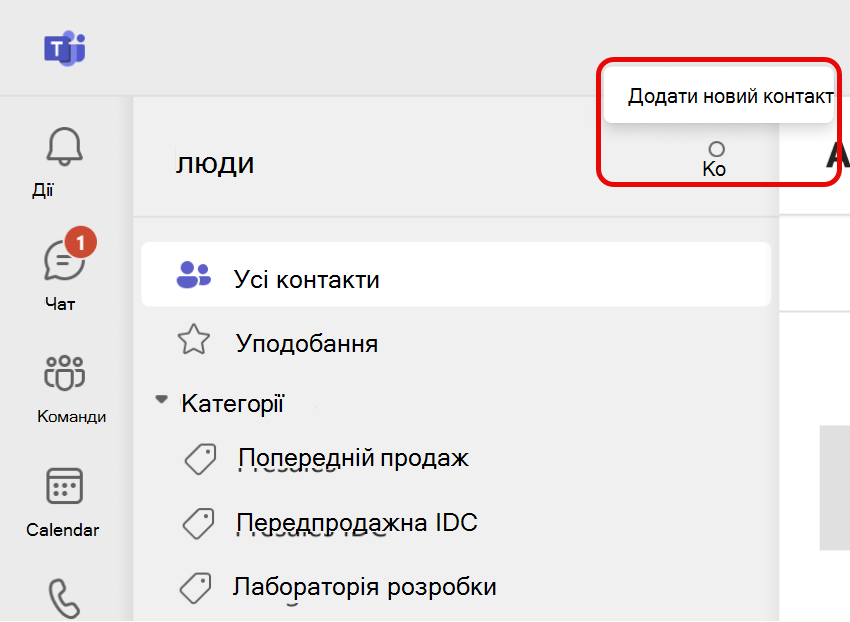Image resolution: width=850 pixels, height=622 pixels.
Task: Click the people icon beside Усі контакти
Action: 194,275
